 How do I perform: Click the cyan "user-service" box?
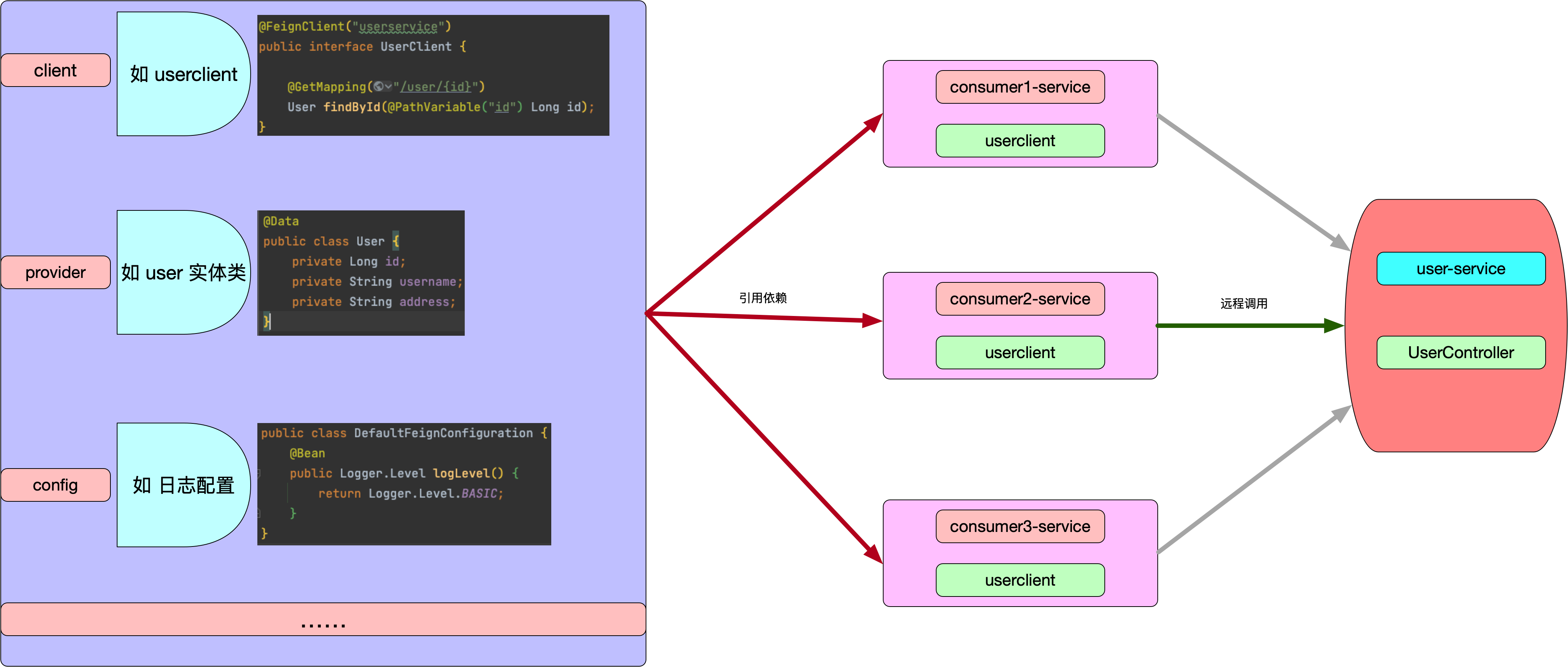pyautogui.click(x=1461, y=268)
